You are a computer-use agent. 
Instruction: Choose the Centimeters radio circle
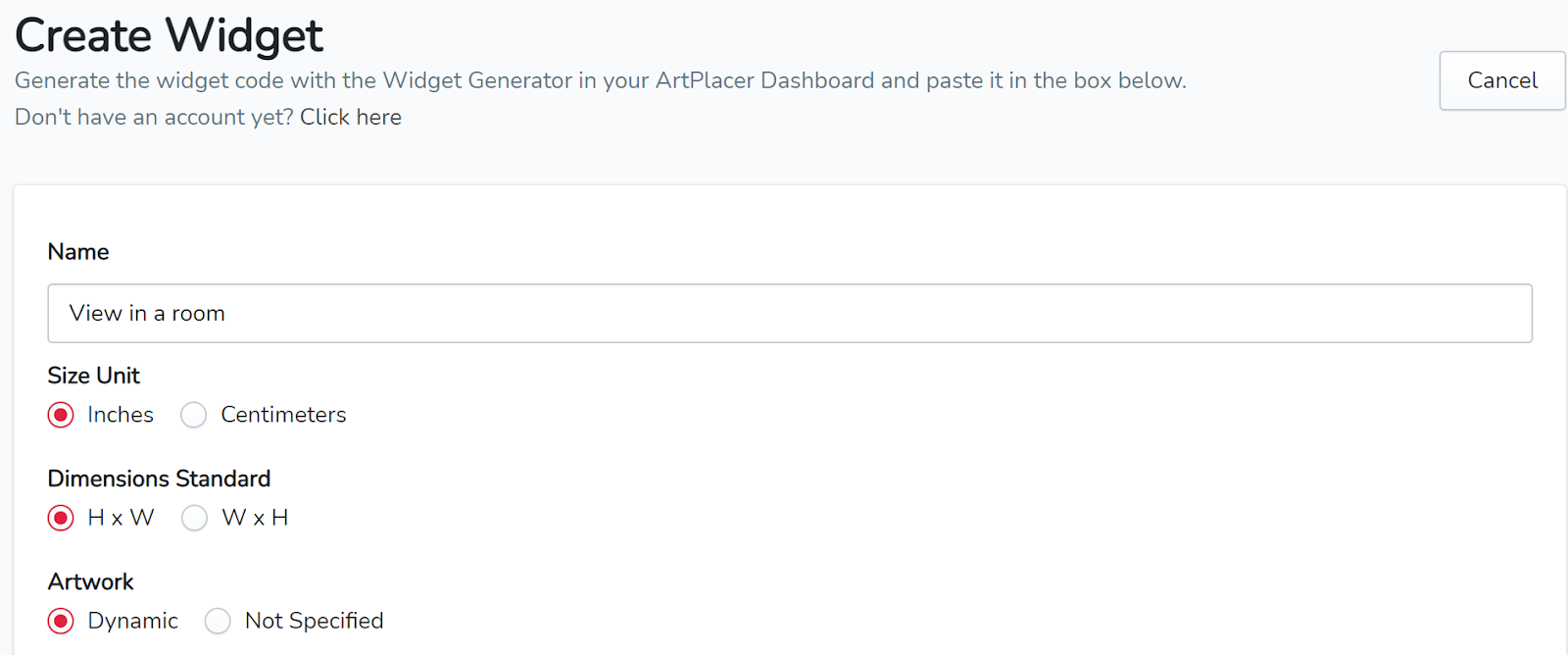pos(194,415)
